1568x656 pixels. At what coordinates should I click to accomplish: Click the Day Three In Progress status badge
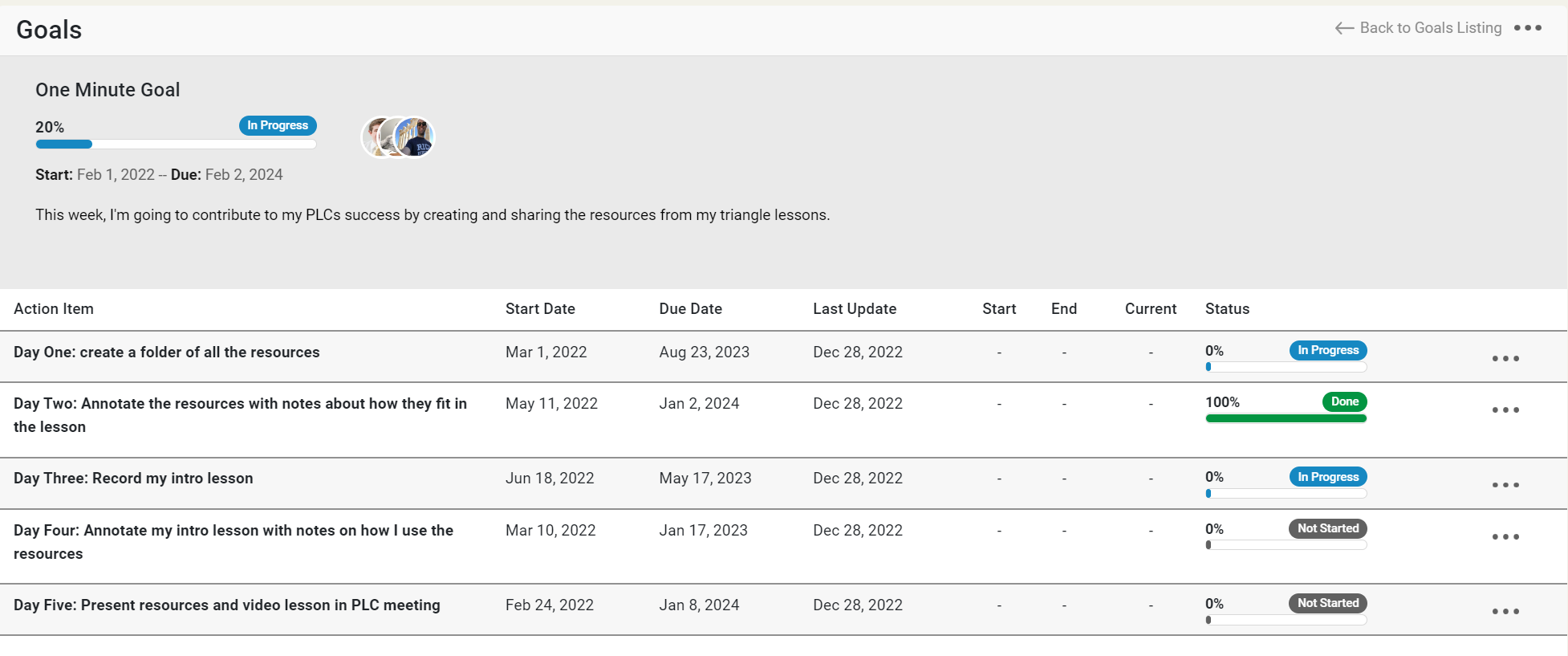click(1328, 477)
